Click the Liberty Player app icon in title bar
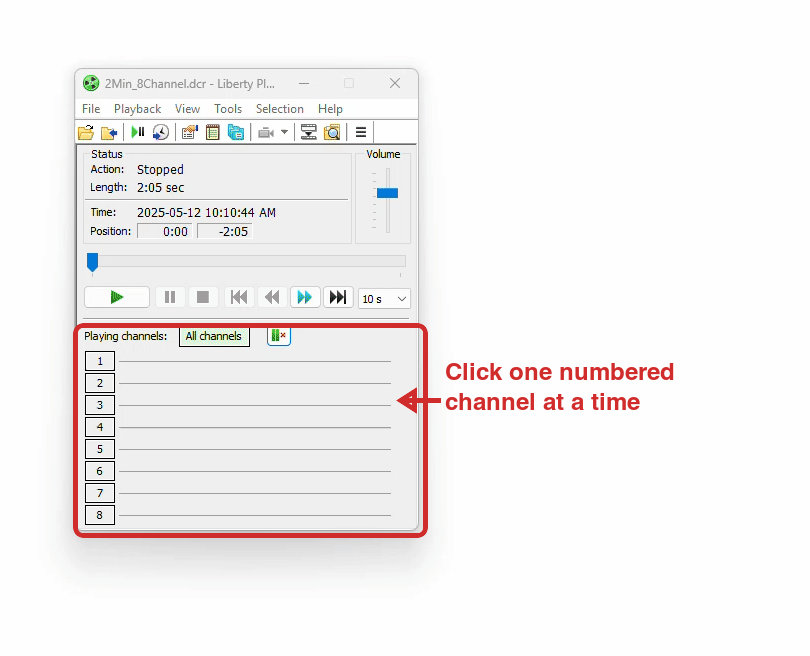Viewport: 810px width, 656px height. point(91,83)
